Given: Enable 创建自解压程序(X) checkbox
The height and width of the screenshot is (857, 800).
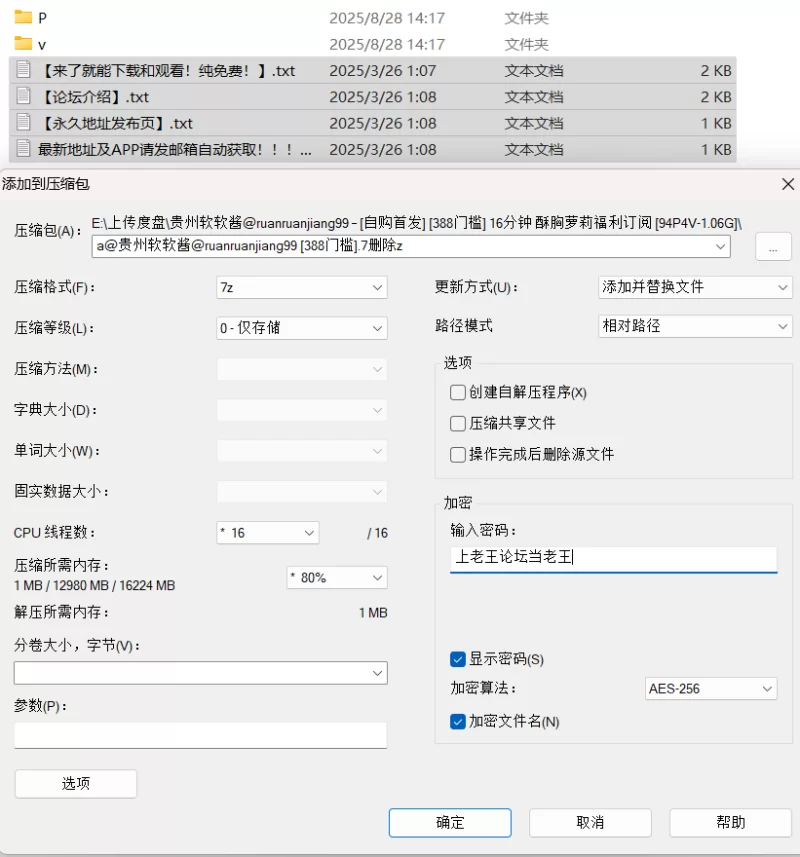Looking at the screenshot, I should pyautogui.click(x=457, y=392).
